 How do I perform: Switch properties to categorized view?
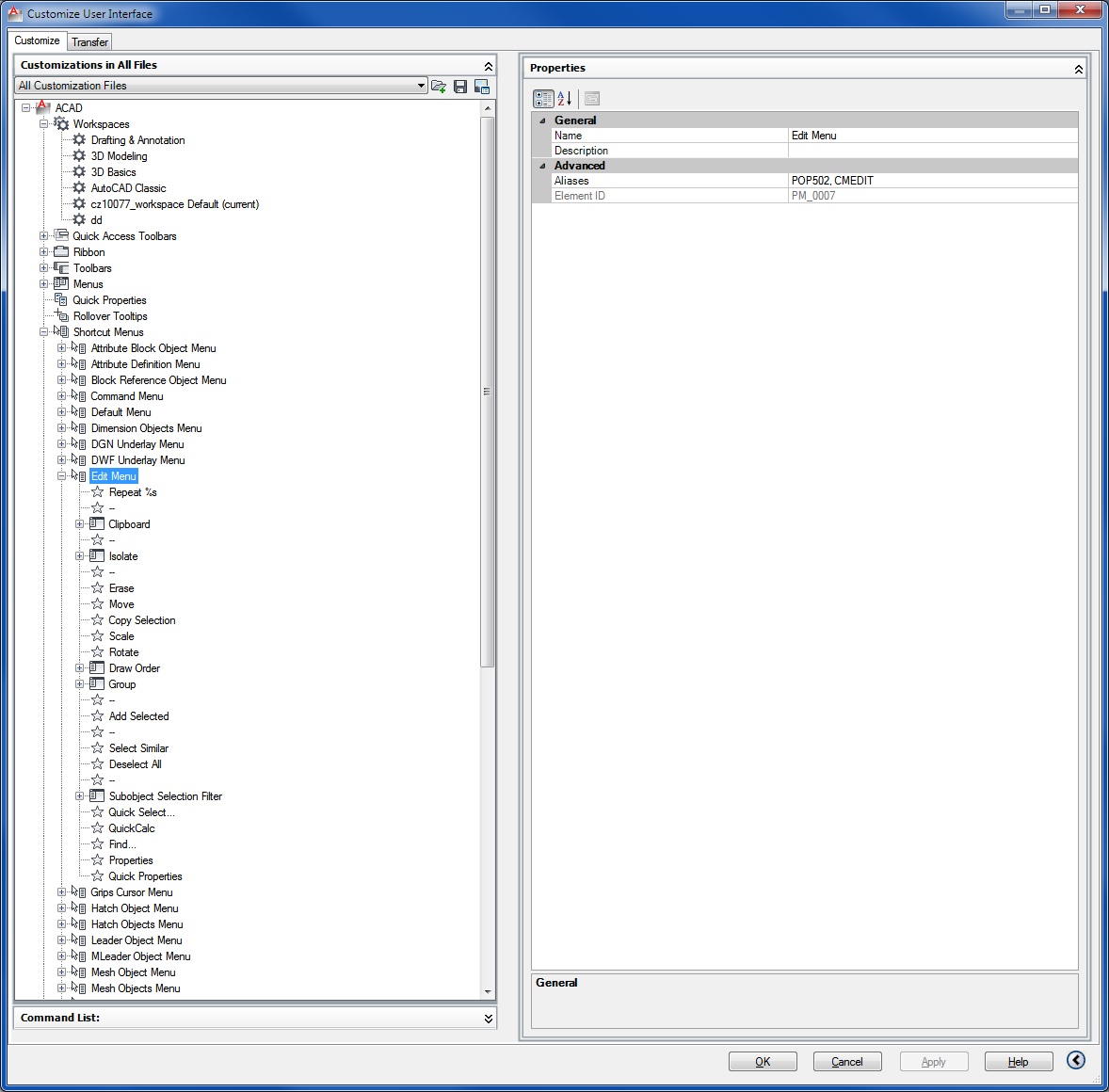click(543, 98)
